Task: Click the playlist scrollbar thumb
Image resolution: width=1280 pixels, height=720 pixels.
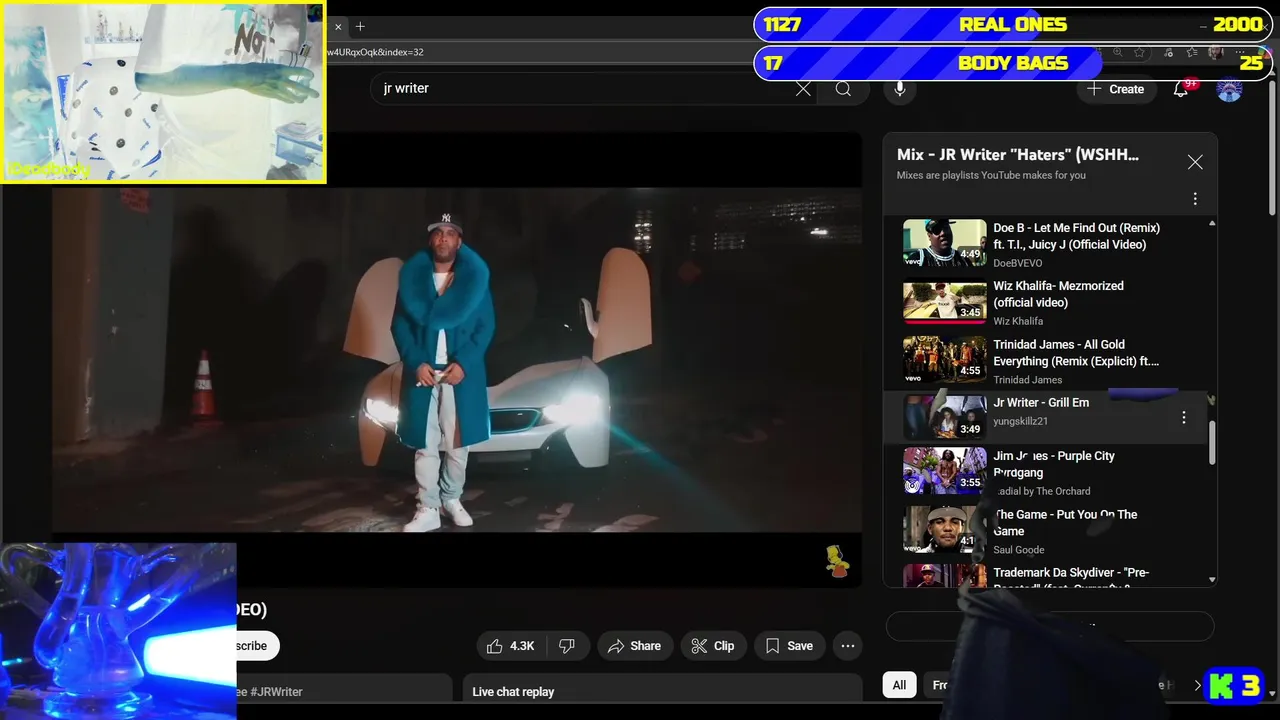Action: (1212, 442)
